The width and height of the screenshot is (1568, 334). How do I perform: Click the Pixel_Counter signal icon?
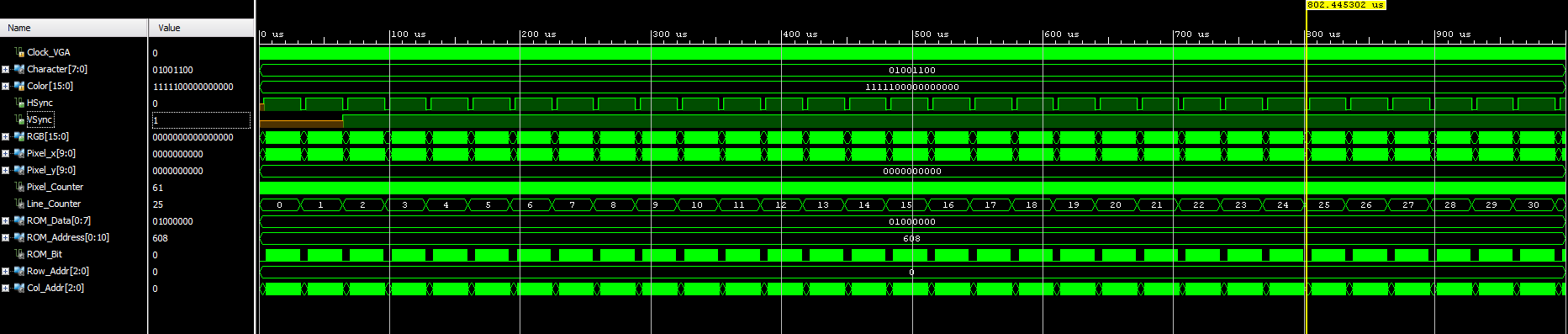click(x=19, y=187)
